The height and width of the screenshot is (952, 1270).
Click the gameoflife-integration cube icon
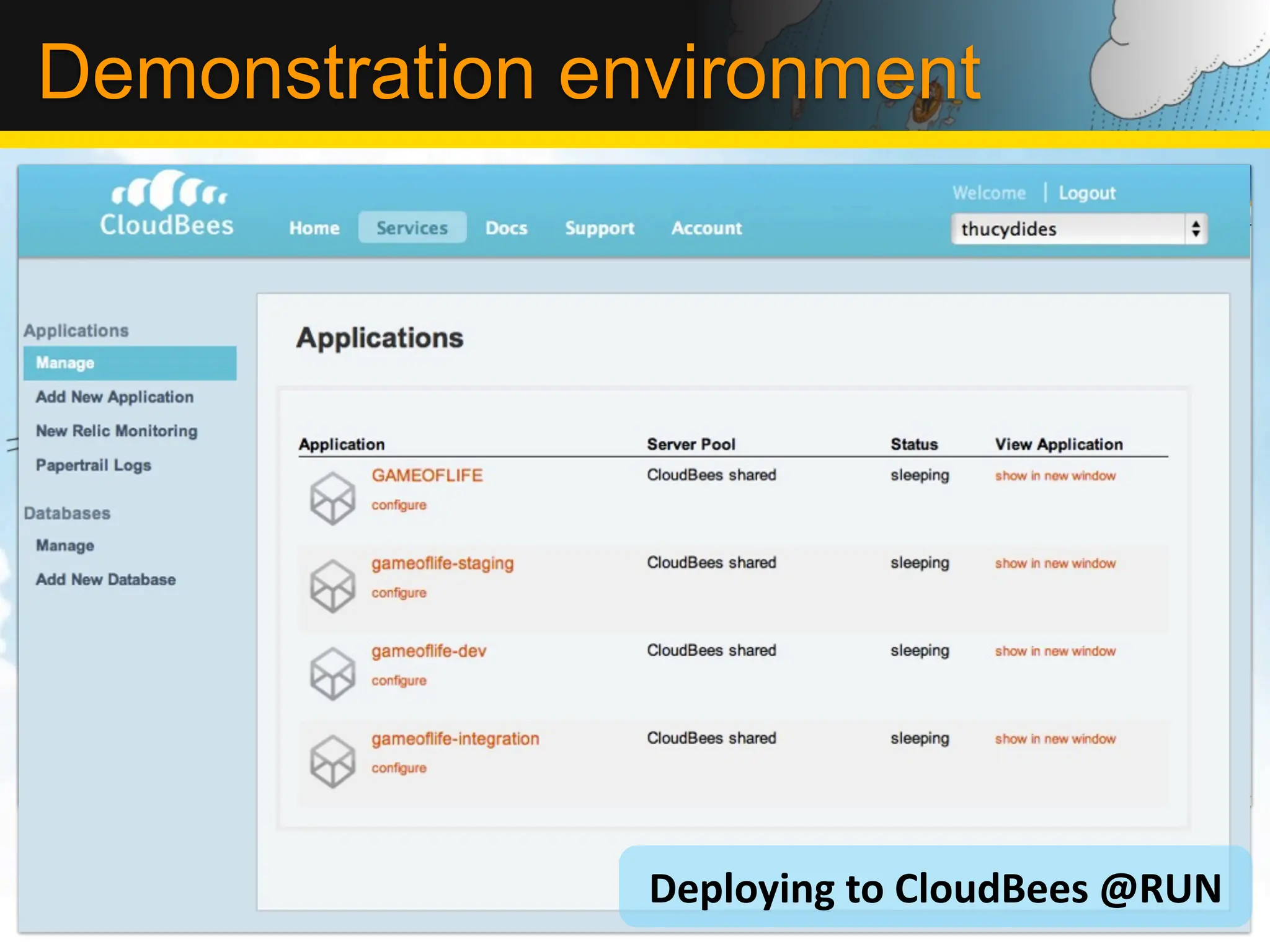pos(332,762)
